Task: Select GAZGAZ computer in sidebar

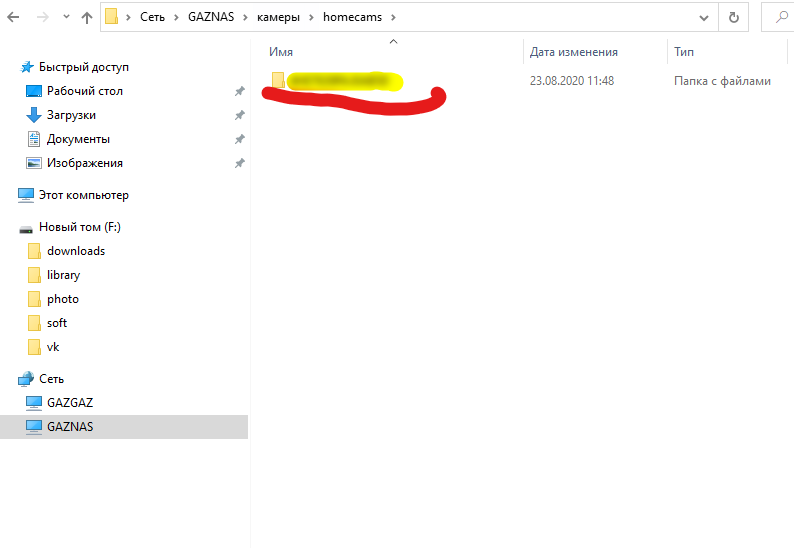Action: tap(70, 403)
